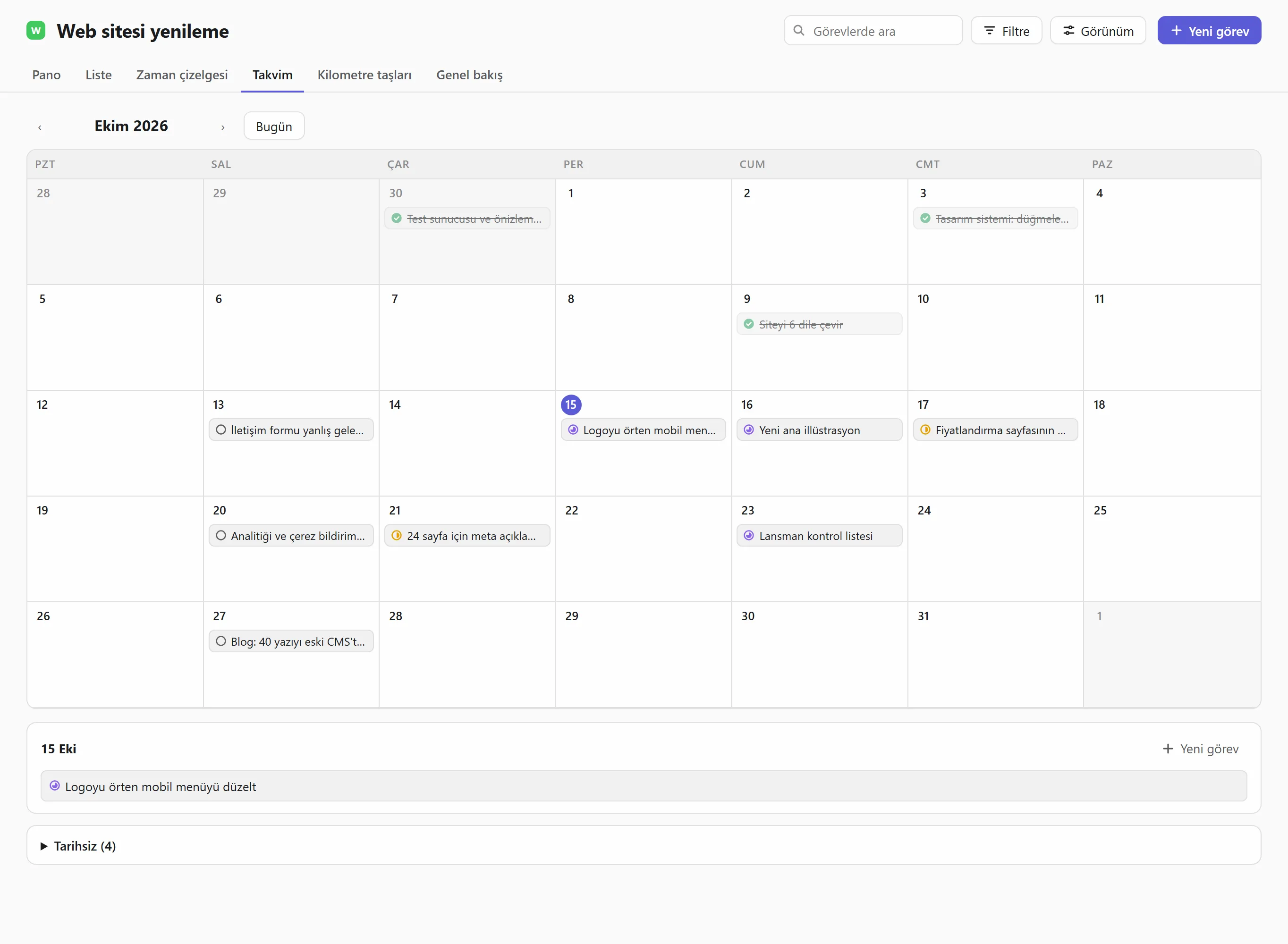
Task: Mark 'Blog: 40 yazıyı eski CMS't...' as done
Action: tap(221, 641)
